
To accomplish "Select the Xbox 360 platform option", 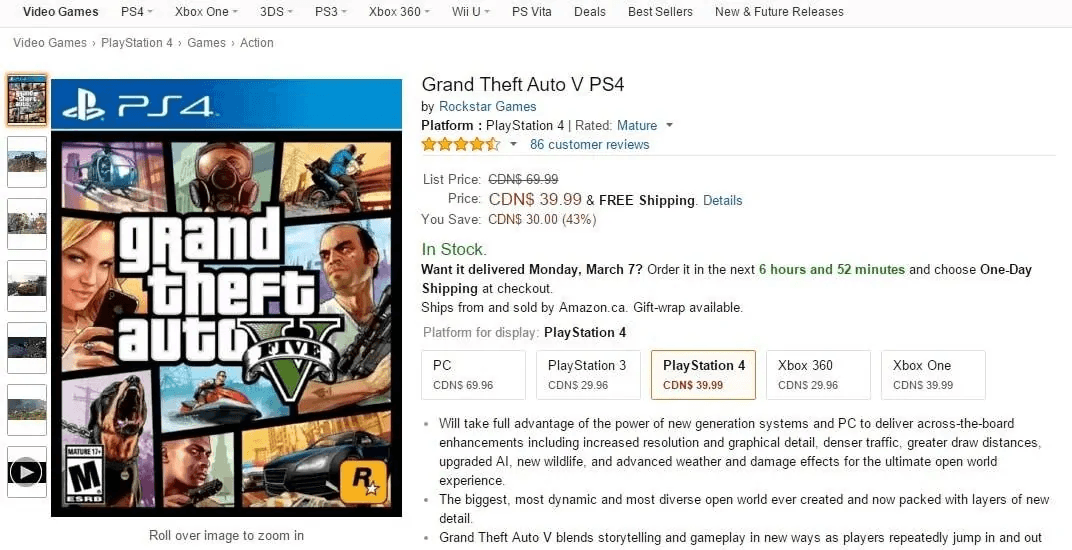I will coord(818,375).
